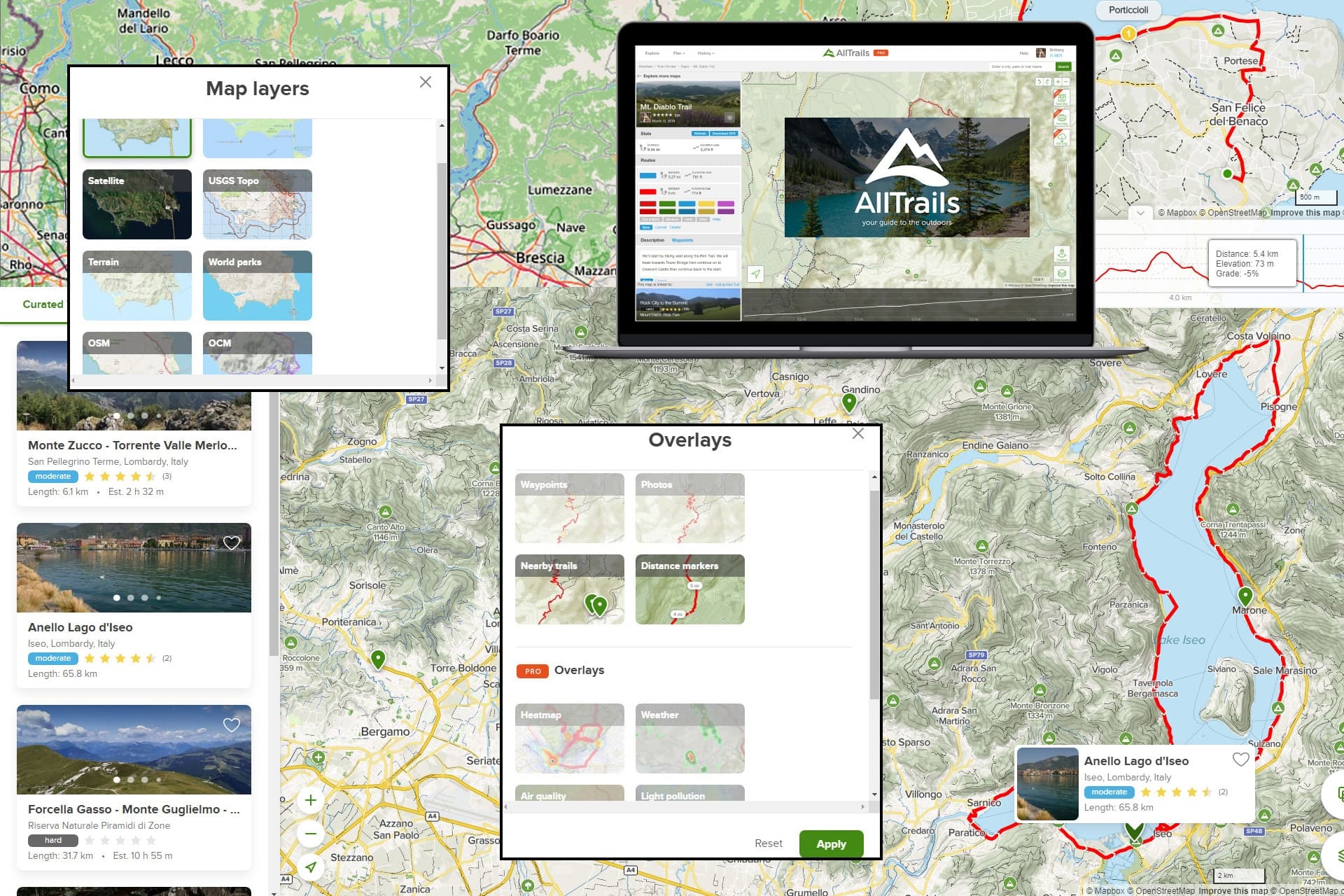Screen dimensions: 1344x896
Task: Close the Overlays dialog
Action: click(857, 433)
